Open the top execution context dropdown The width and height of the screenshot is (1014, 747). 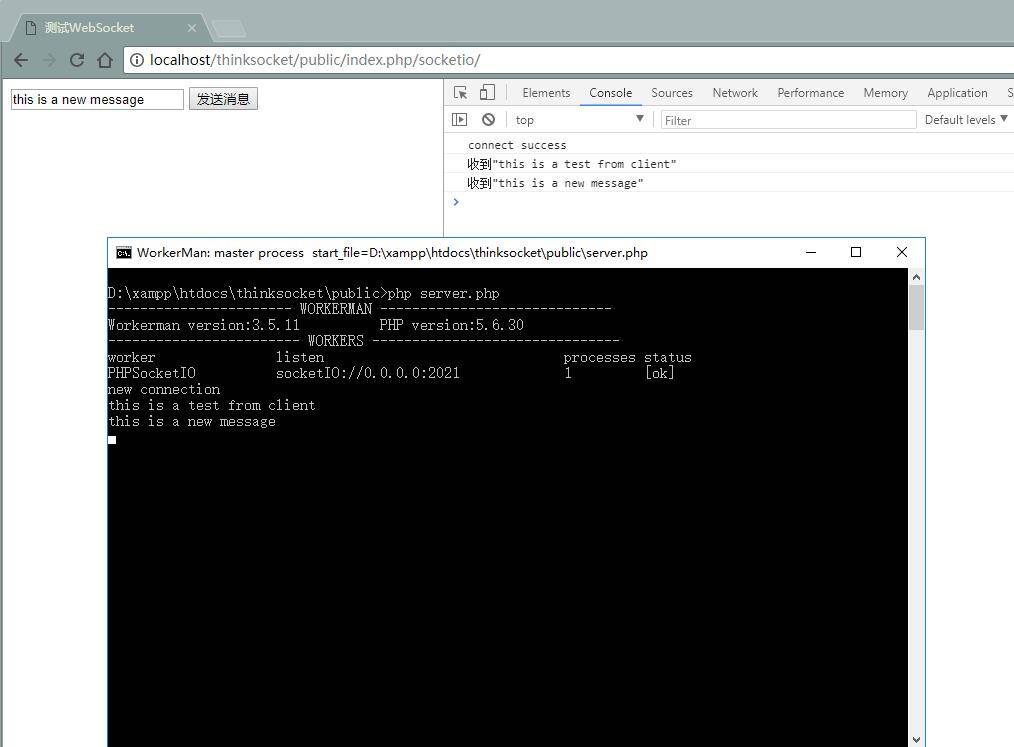(579, 120)
